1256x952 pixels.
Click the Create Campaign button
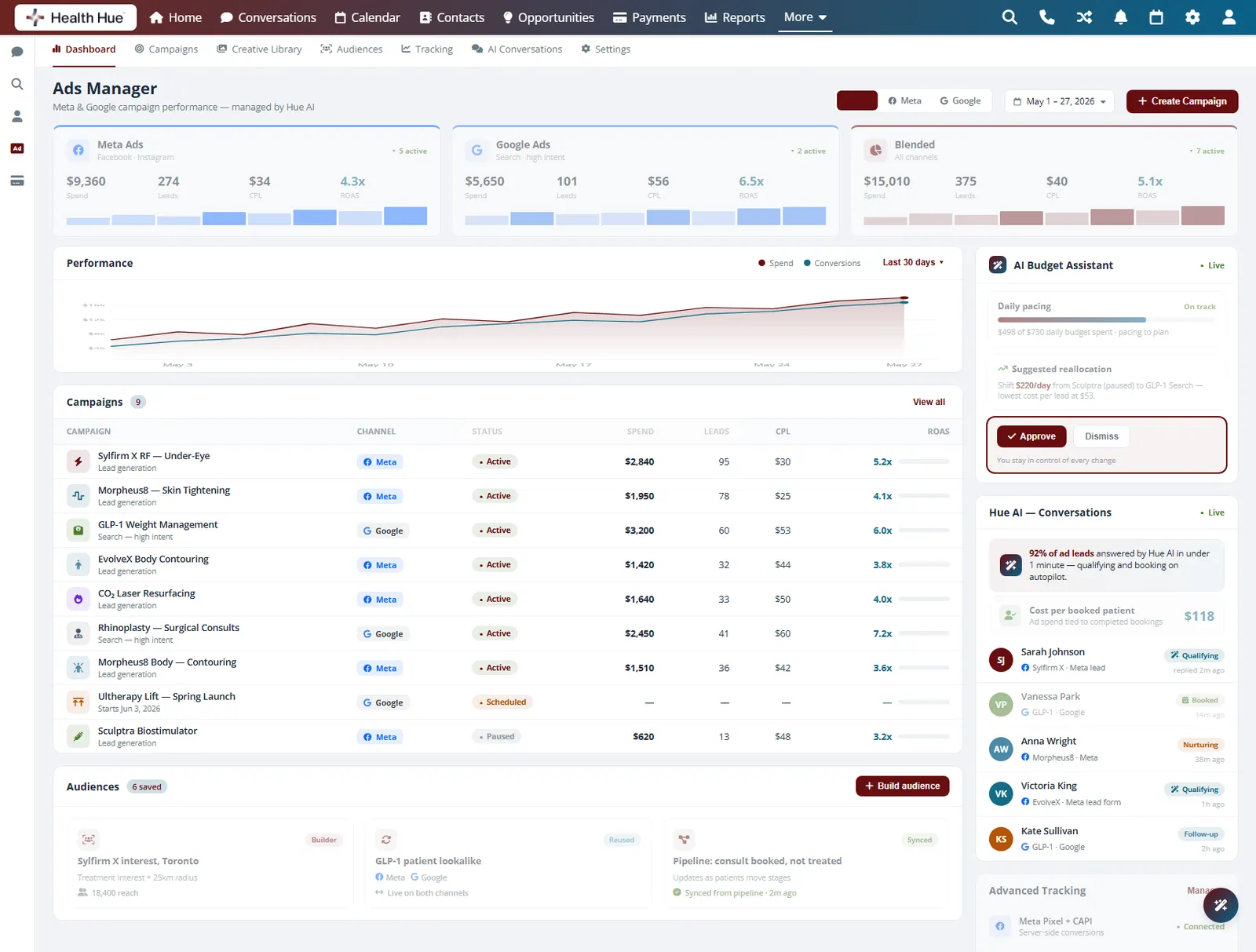tap(1182, 101)
